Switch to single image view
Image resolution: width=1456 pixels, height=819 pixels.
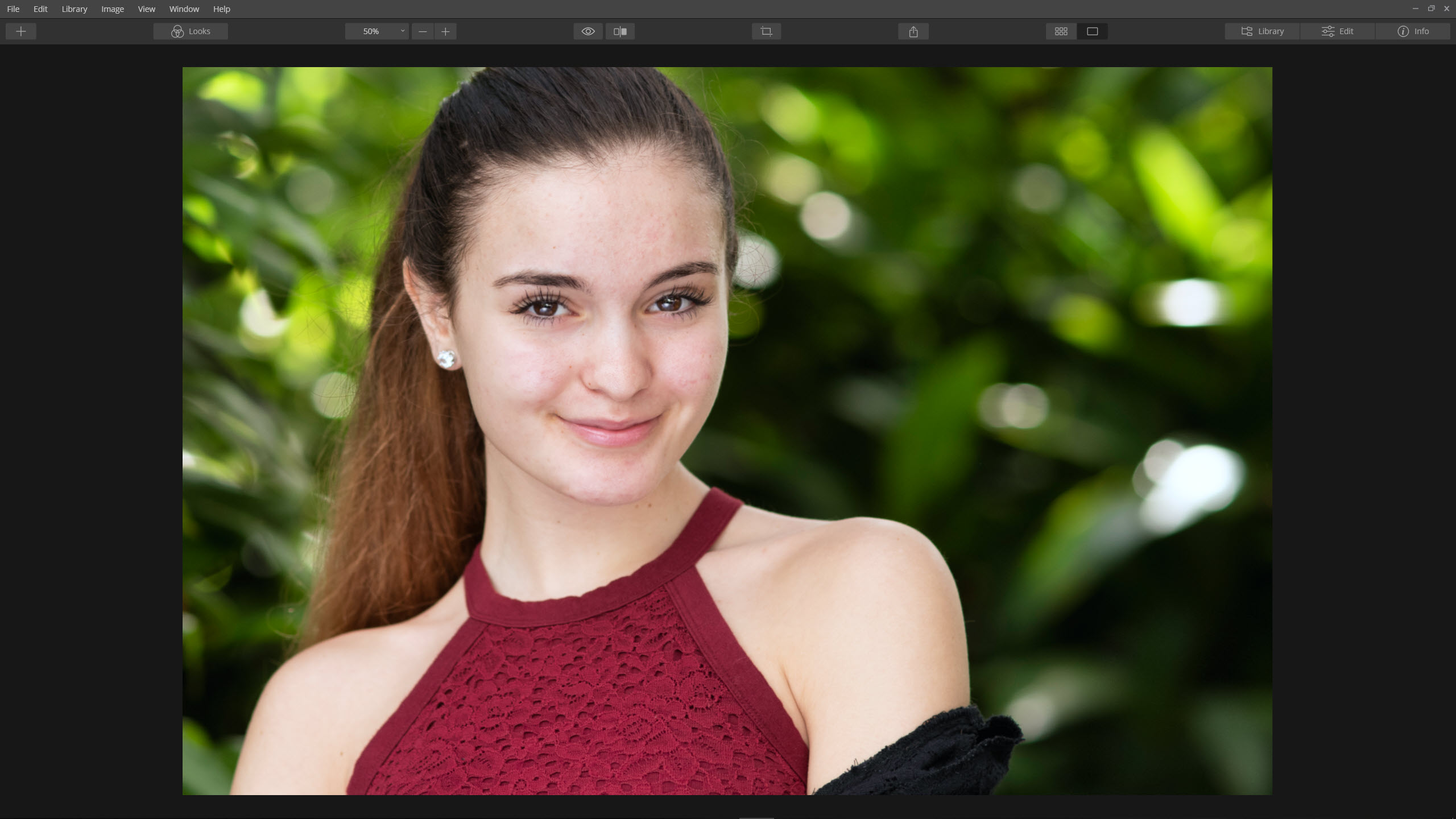click(x=1092, y=31)
